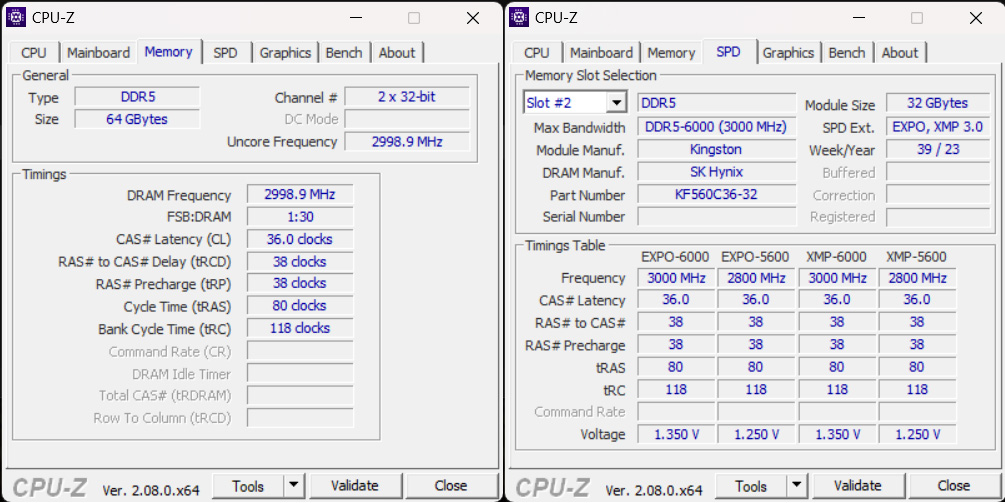Screen dimensions: 1005x503
Task: Click the CAS# Latency 36.0 clocks value
Action: click(x=300, y=240)
